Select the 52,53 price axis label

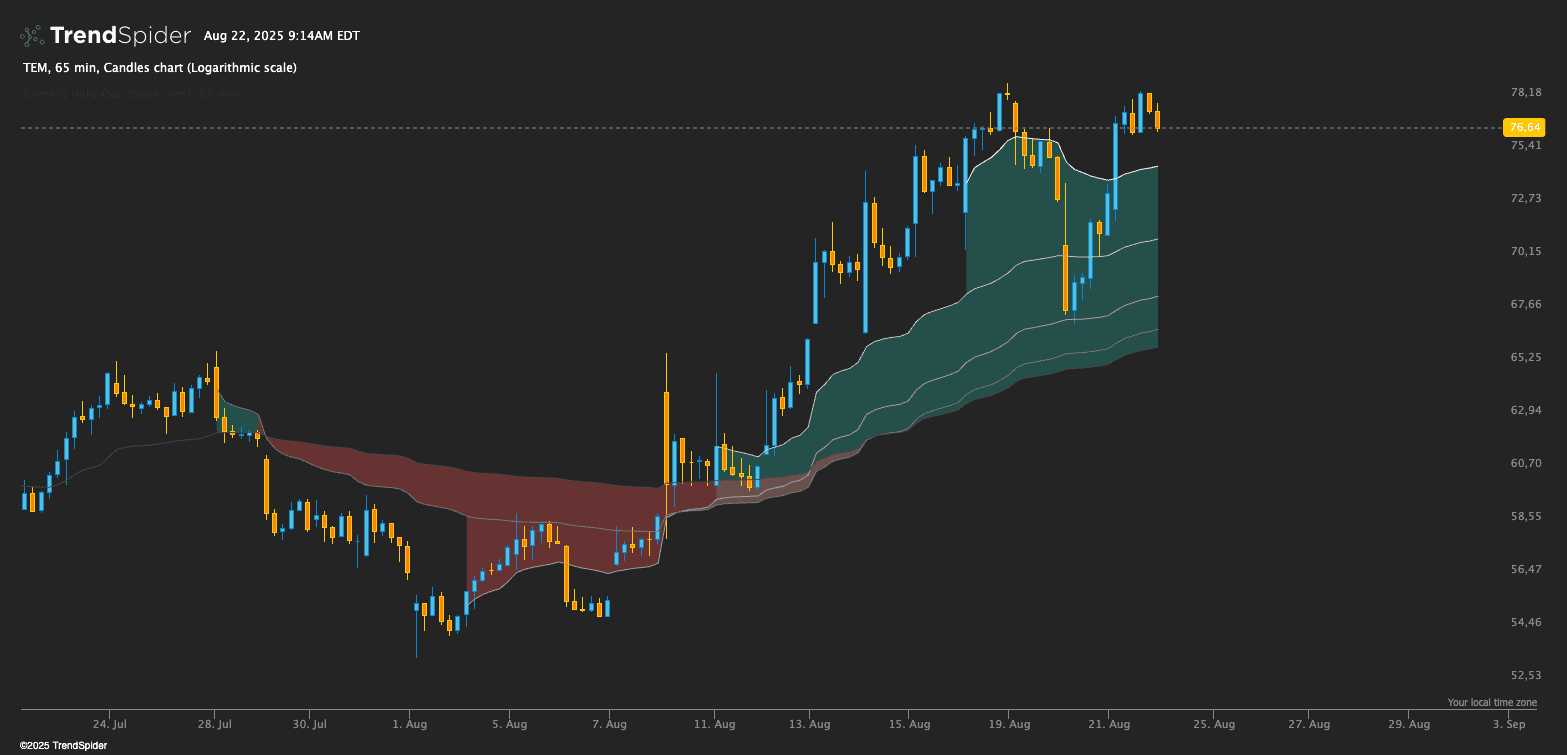[1525, 675]
